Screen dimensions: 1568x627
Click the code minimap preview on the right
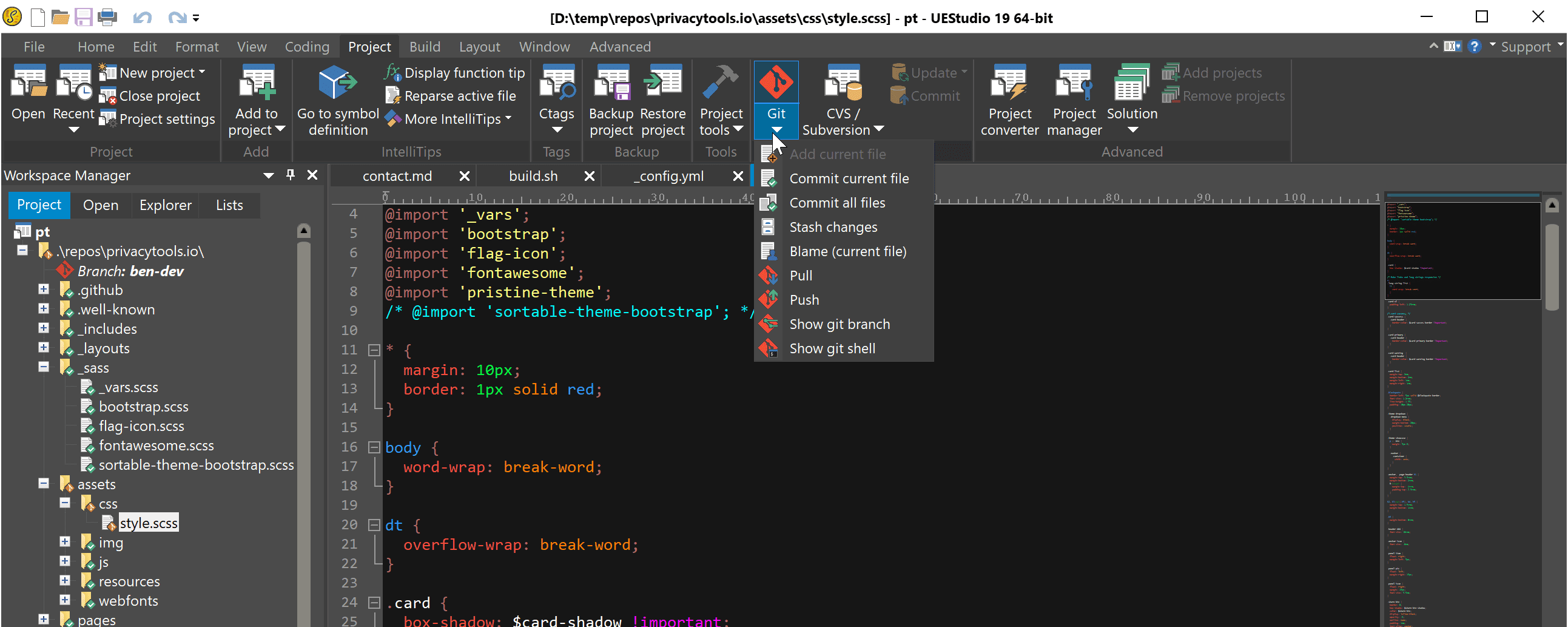pyautogui.click(x=1462, y=408)
